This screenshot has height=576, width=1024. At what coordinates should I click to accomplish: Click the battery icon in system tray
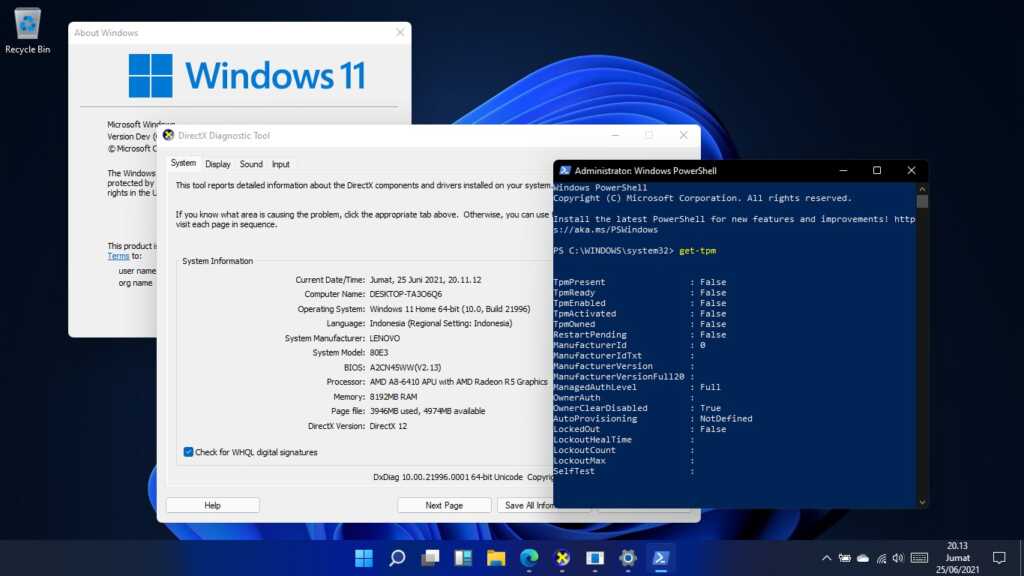[x=844, y=558]
